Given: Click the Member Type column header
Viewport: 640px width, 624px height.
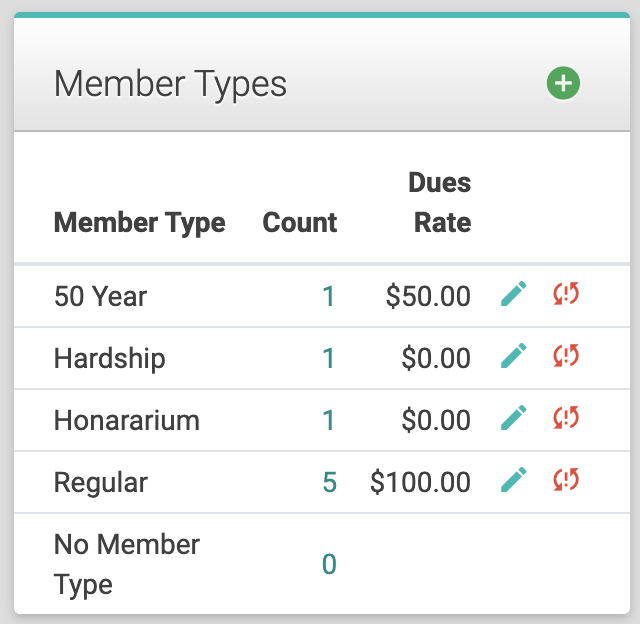Looking at the screenshot, I should click(139, 222).
